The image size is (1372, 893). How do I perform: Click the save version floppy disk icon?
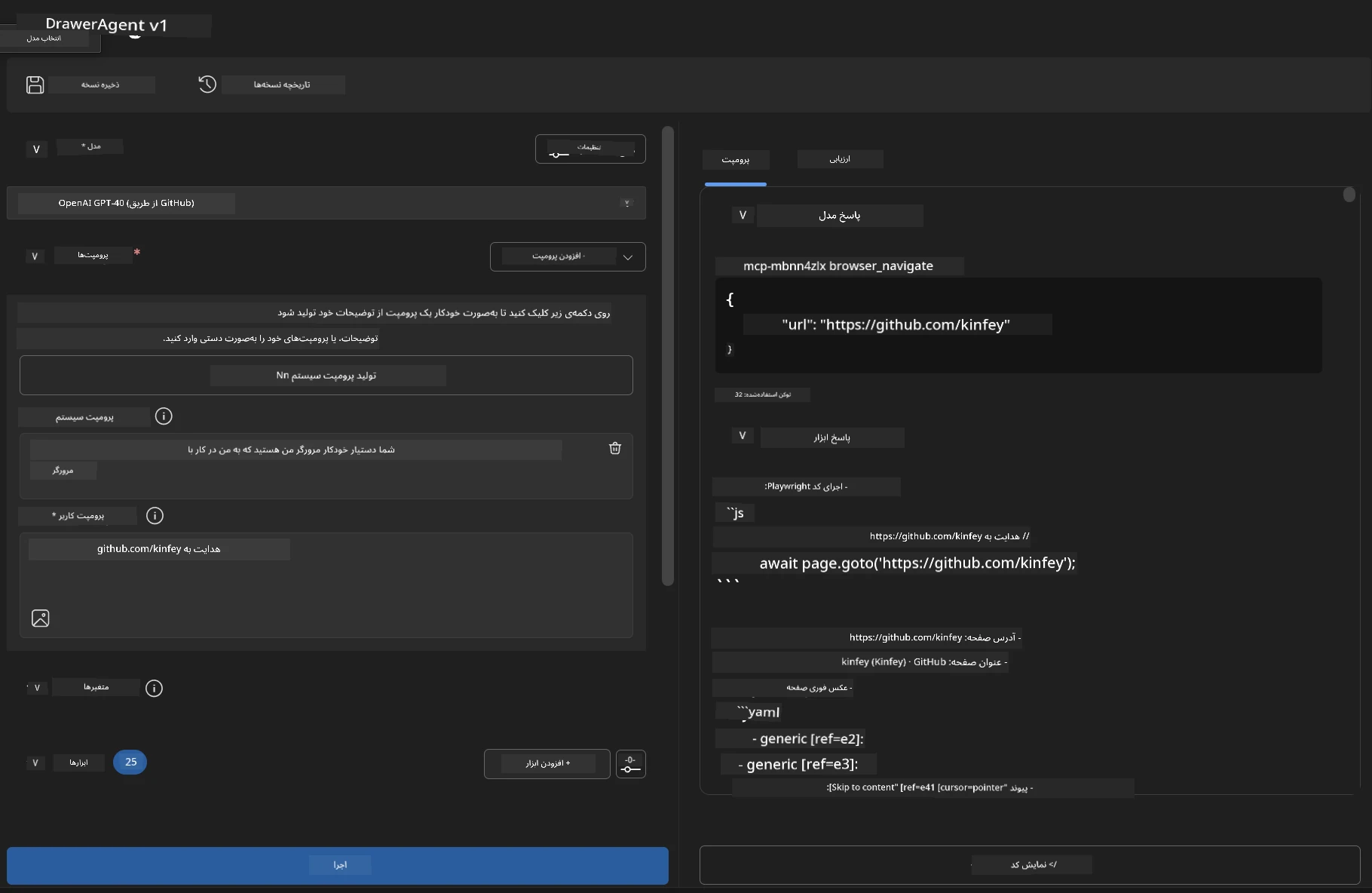point(35,84)
